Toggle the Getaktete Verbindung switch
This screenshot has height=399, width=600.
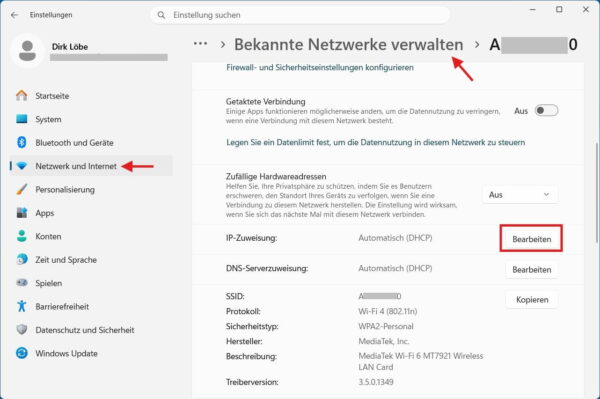[546, 111]
